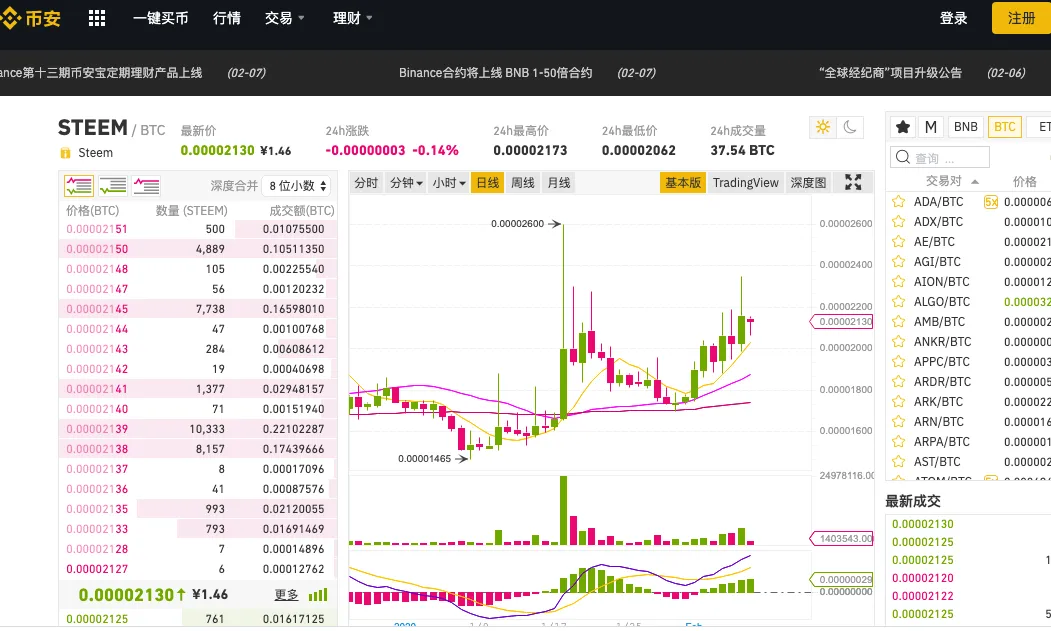Click the Binance 币安 logo
This screenshot has height=631, width=1051.
click(x=30, y=18)
